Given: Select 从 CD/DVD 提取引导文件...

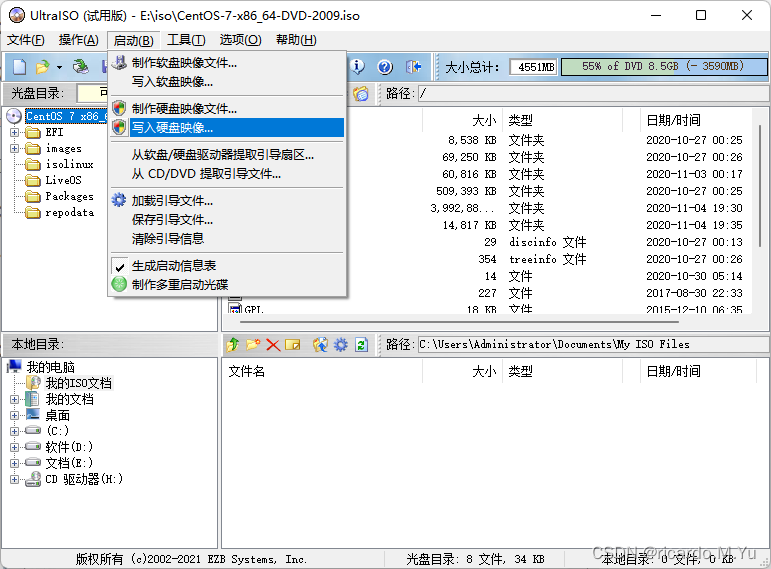Looking at the screenshot, I should pos(227,174).
